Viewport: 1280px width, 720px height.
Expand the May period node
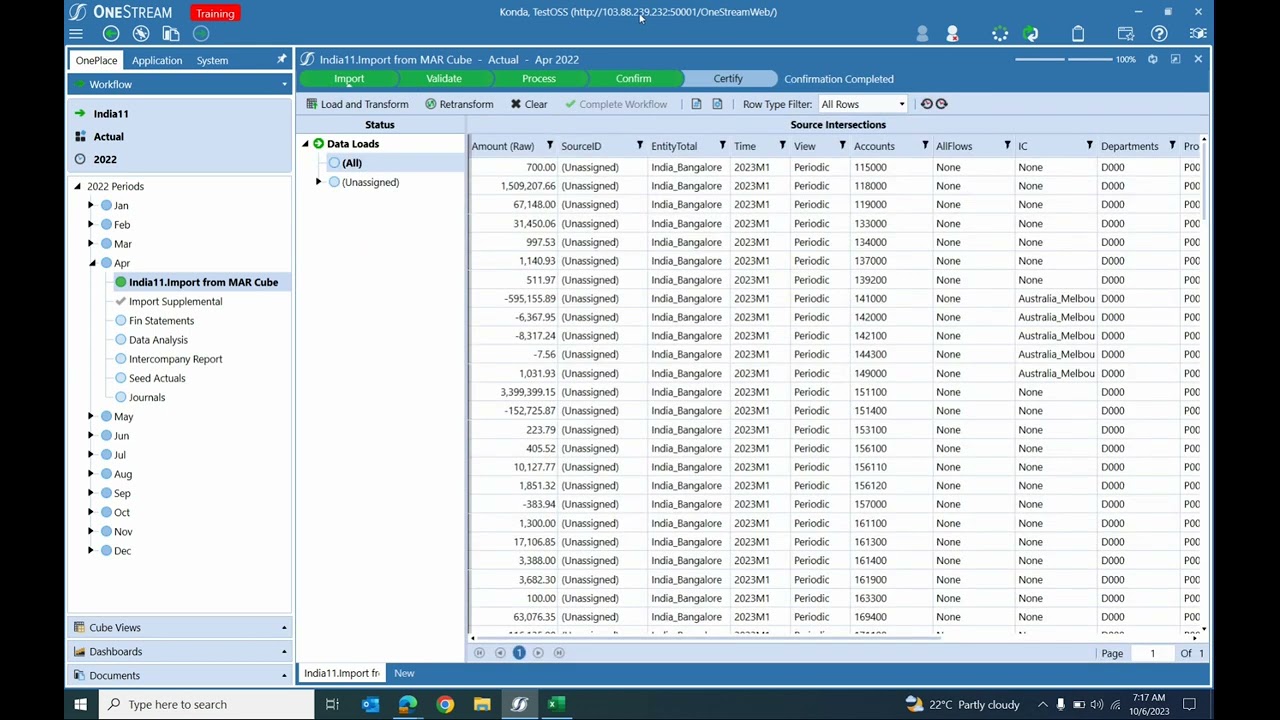(91, 416)
